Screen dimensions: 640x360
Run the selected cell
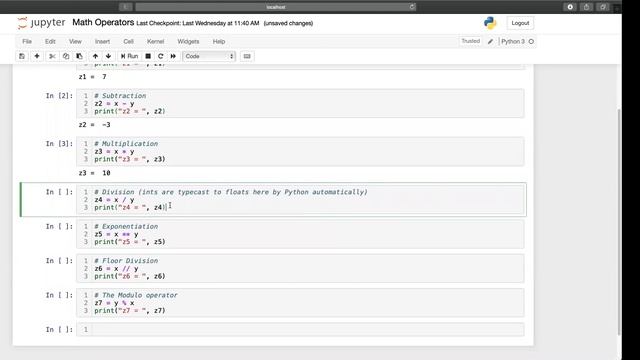(129, 56)
